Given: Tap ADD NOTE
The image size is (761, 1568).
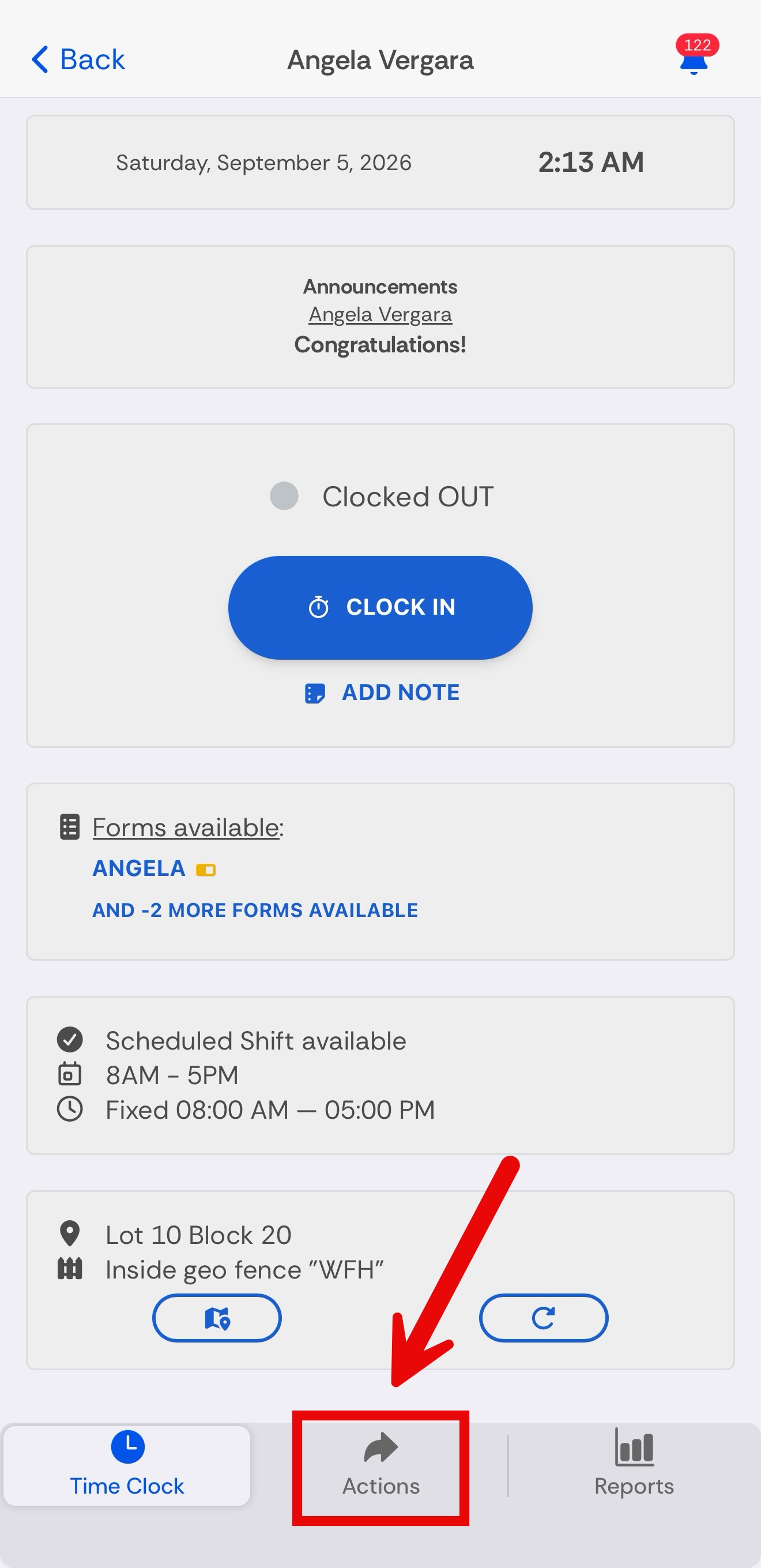Looking at the screenshot, I should click(382, 693).
